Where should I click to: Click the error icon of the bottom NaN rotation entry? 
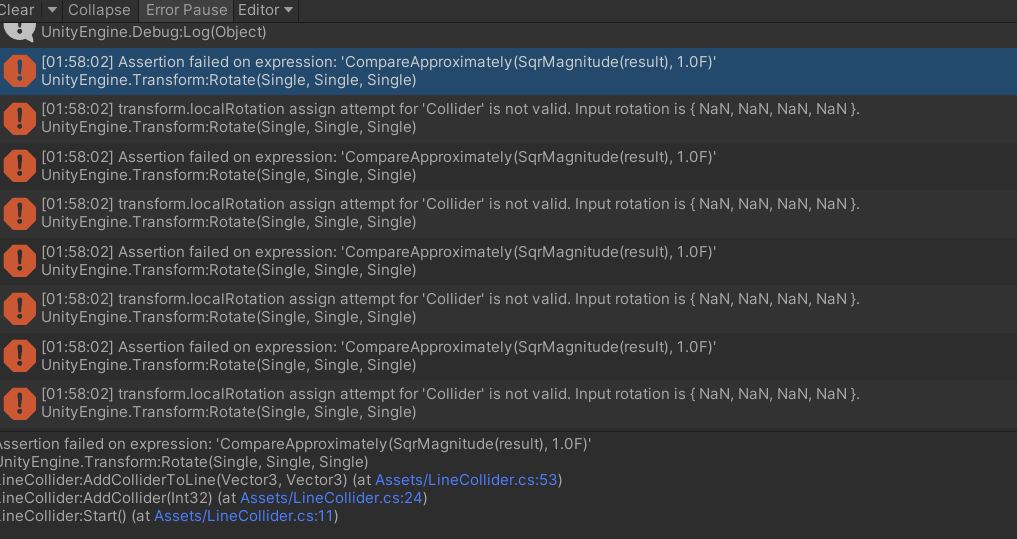click(x=19, y=403)
